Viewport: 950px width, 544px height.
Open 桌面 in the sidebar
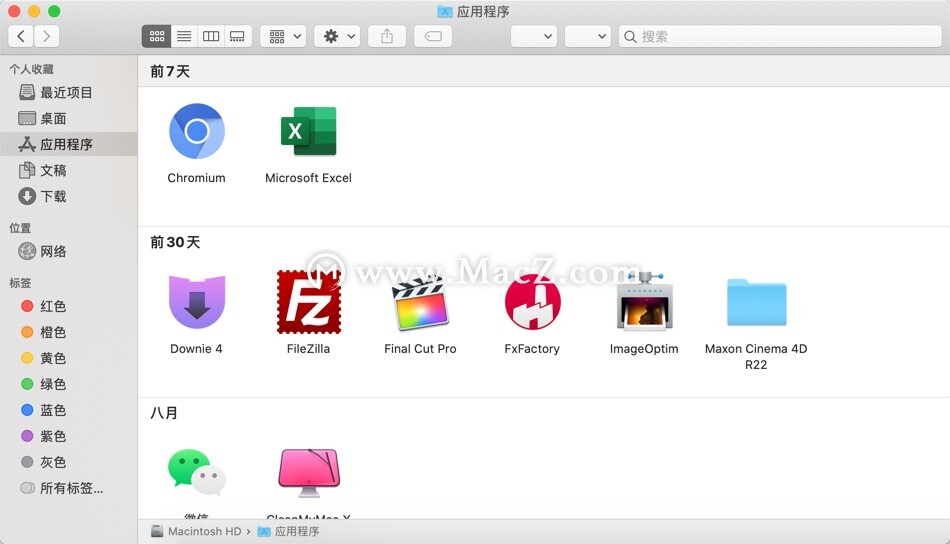pyautogui.click(x=68, y=118)
